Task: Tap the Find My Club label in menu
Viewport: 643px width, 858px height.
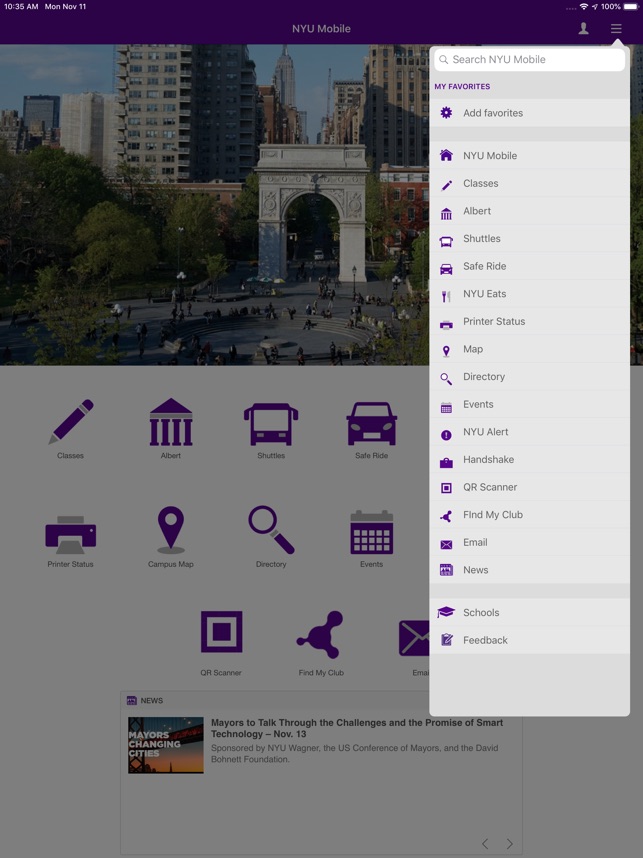Action: (493, 515)
